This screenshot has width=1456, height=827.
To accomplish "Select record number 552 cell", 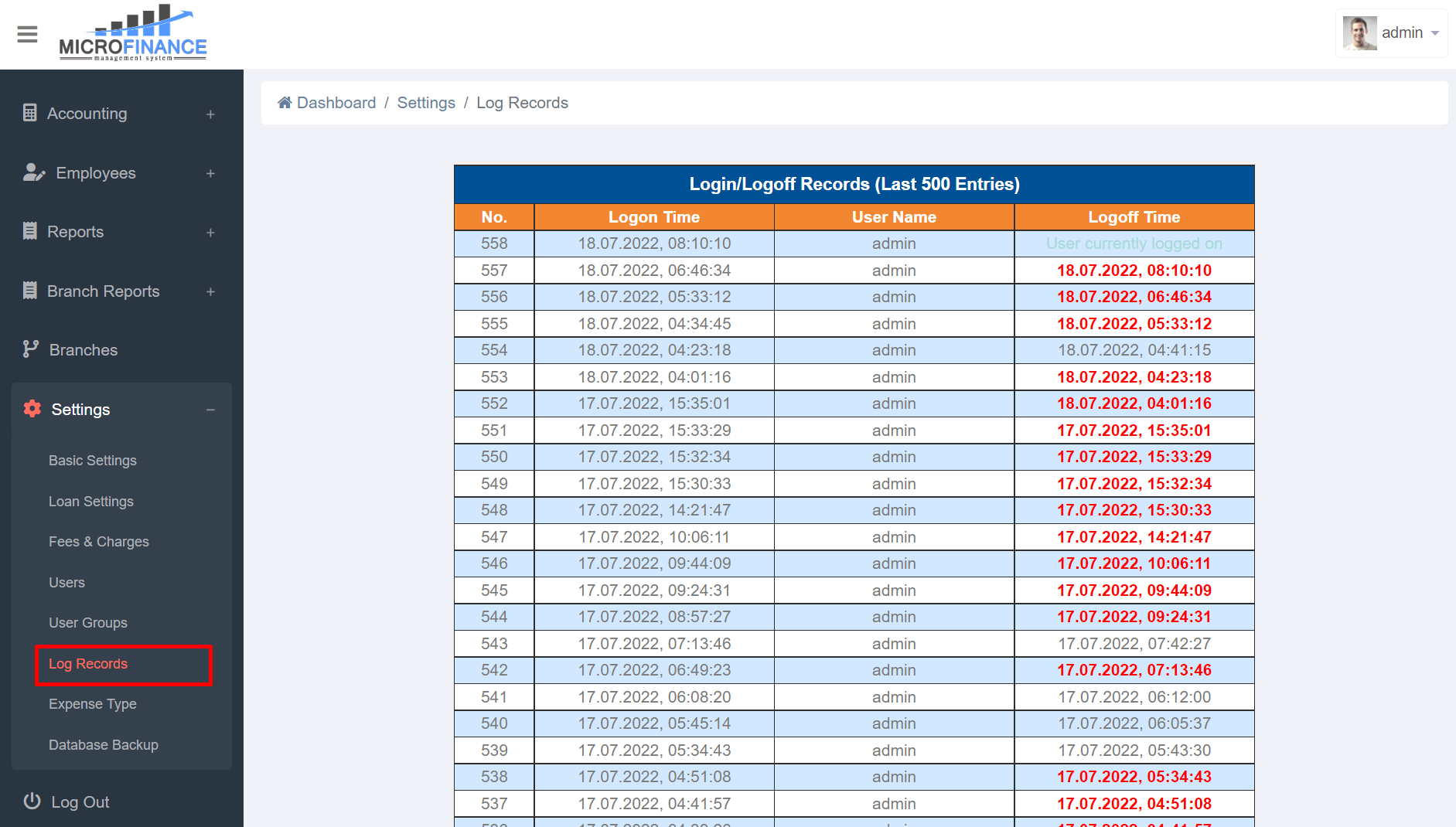I will (x=494, y=403).
